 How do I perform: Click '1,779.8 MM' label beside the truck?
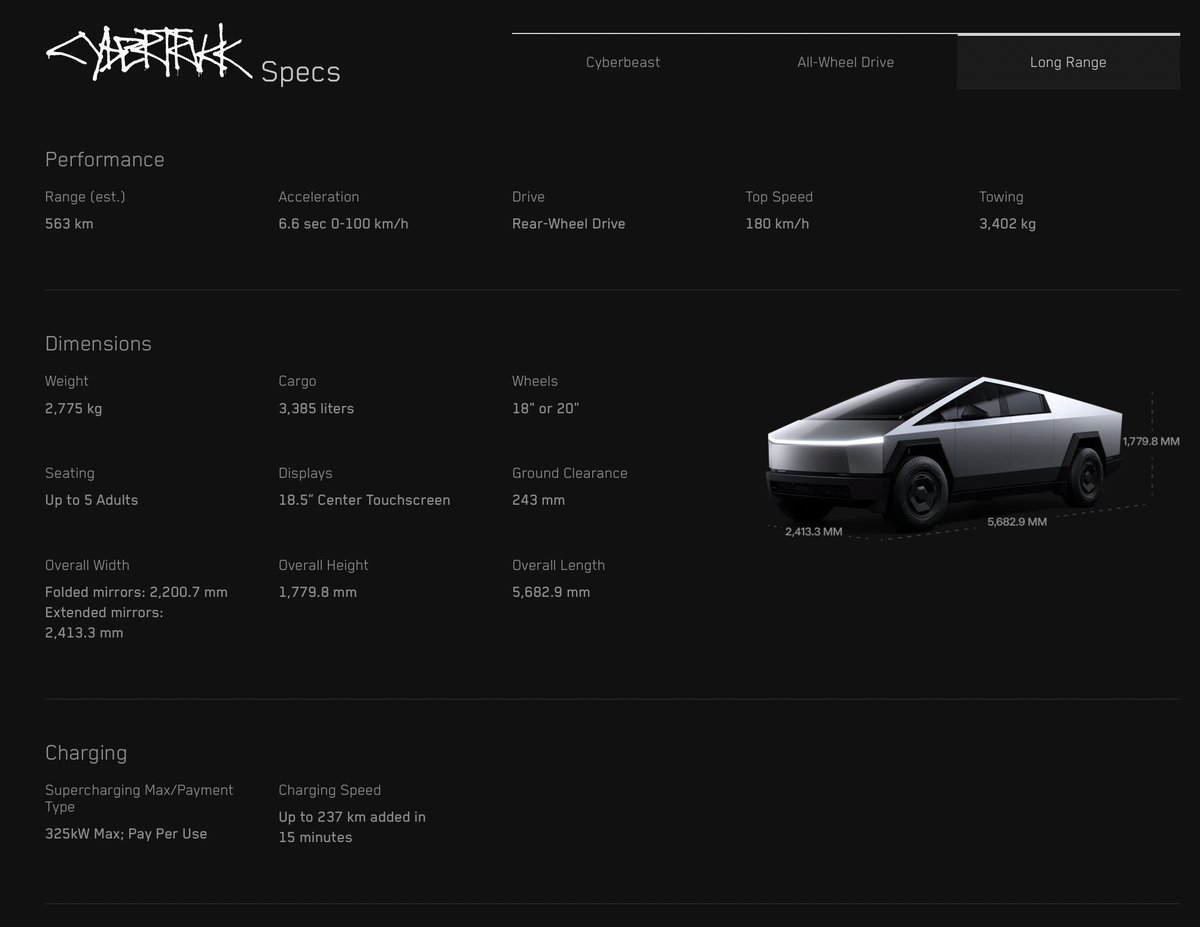(x=1151, y=441)
